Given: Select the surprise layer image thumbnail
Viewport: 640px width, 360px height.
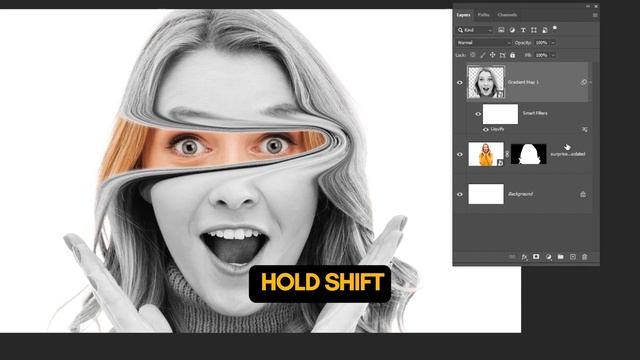Looking at the screenshot, I should 486,154.
